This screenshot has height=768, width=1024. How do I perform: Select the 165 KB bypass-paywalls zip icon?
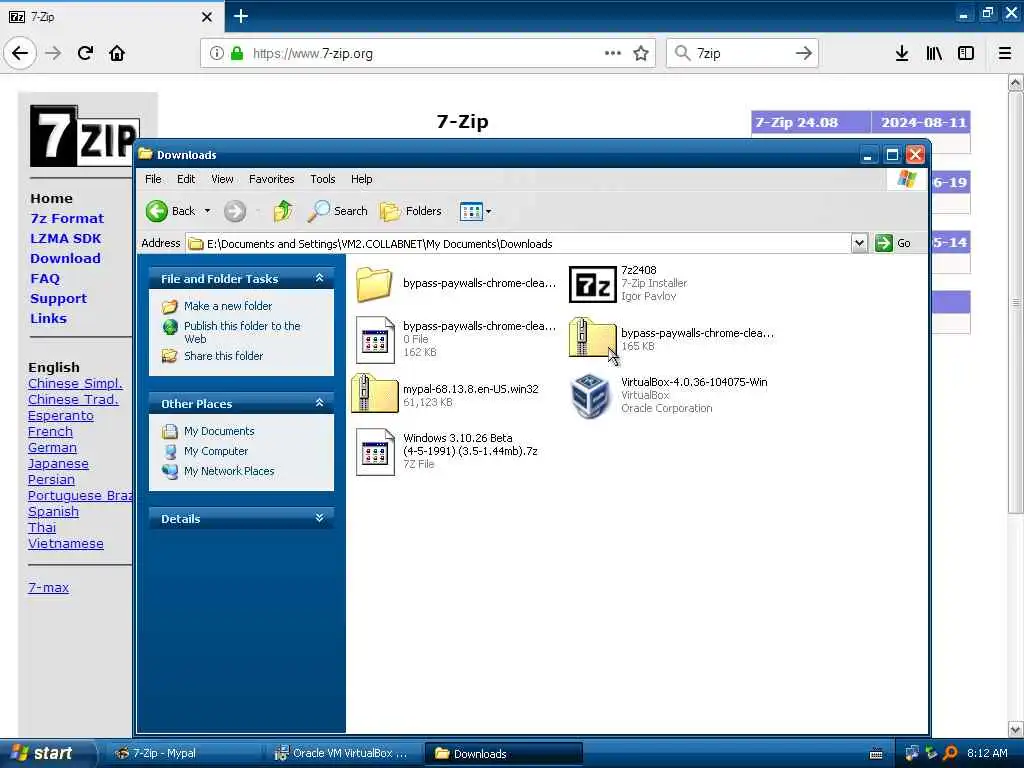(592, 338)
